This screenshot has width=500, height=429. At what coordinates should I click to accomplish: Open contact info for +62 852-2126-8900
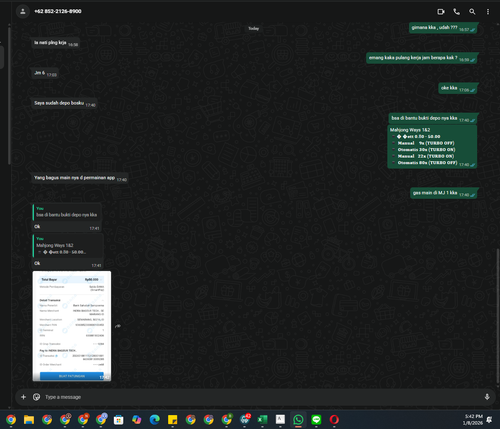coord(58,11)
